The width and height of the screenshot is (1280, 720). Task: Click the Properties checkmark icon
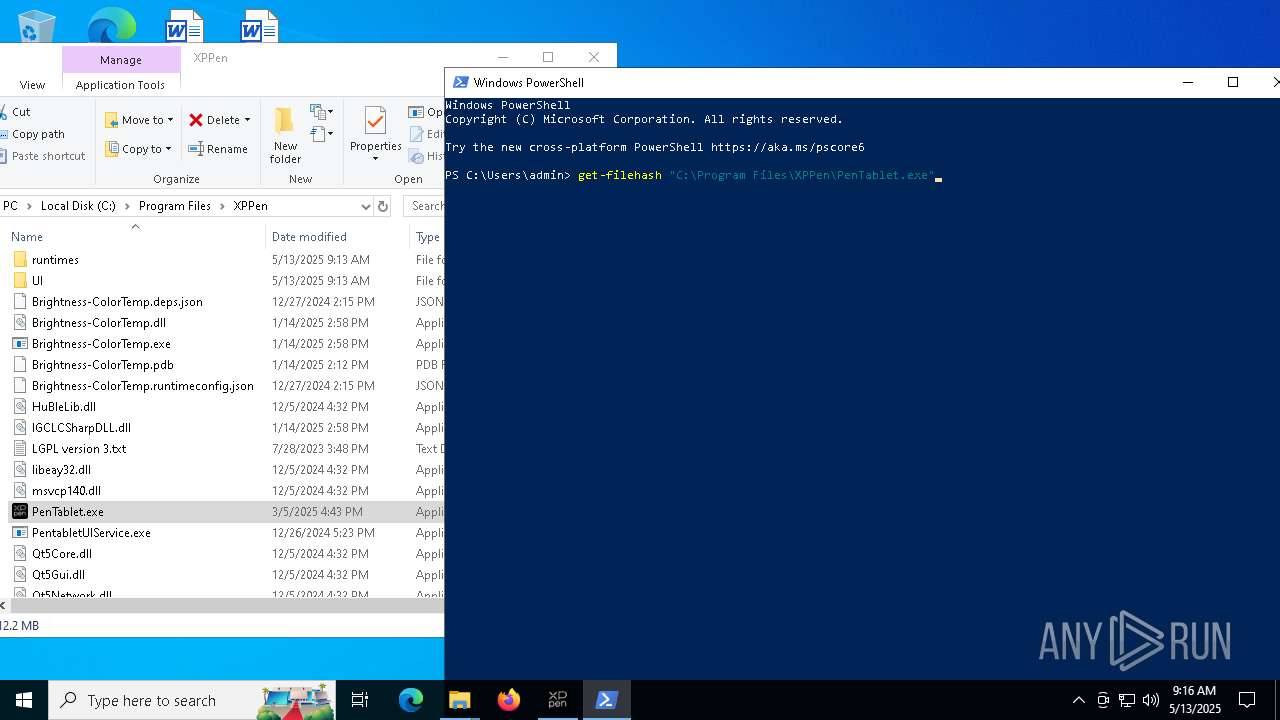click(x=375, y=121)
